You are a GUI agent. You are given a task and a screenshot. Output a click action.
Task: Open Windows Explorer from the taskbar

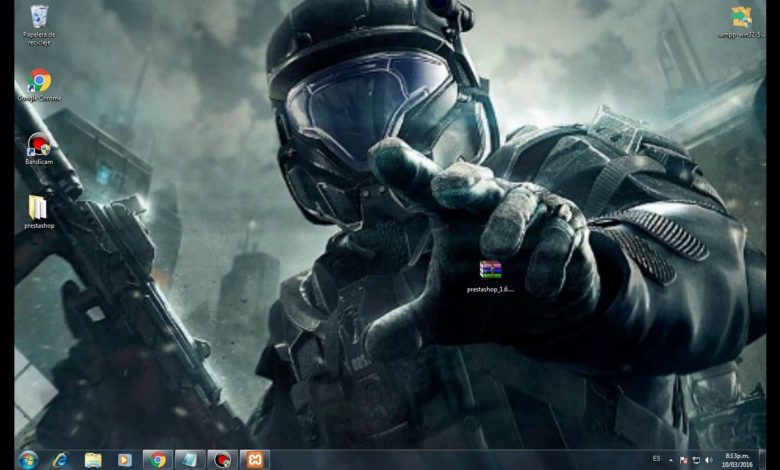(x=93, y=459)
